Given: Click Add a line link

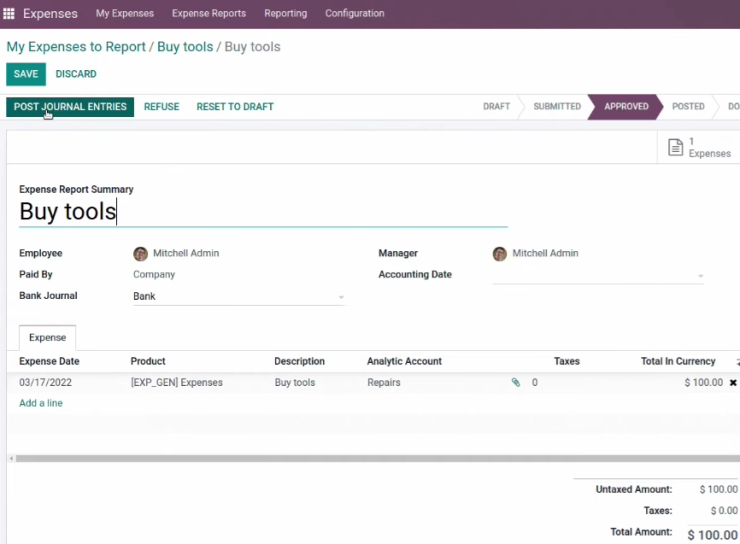Looking at the screenshot, I should pyautogui.click(x=41, y=403).
